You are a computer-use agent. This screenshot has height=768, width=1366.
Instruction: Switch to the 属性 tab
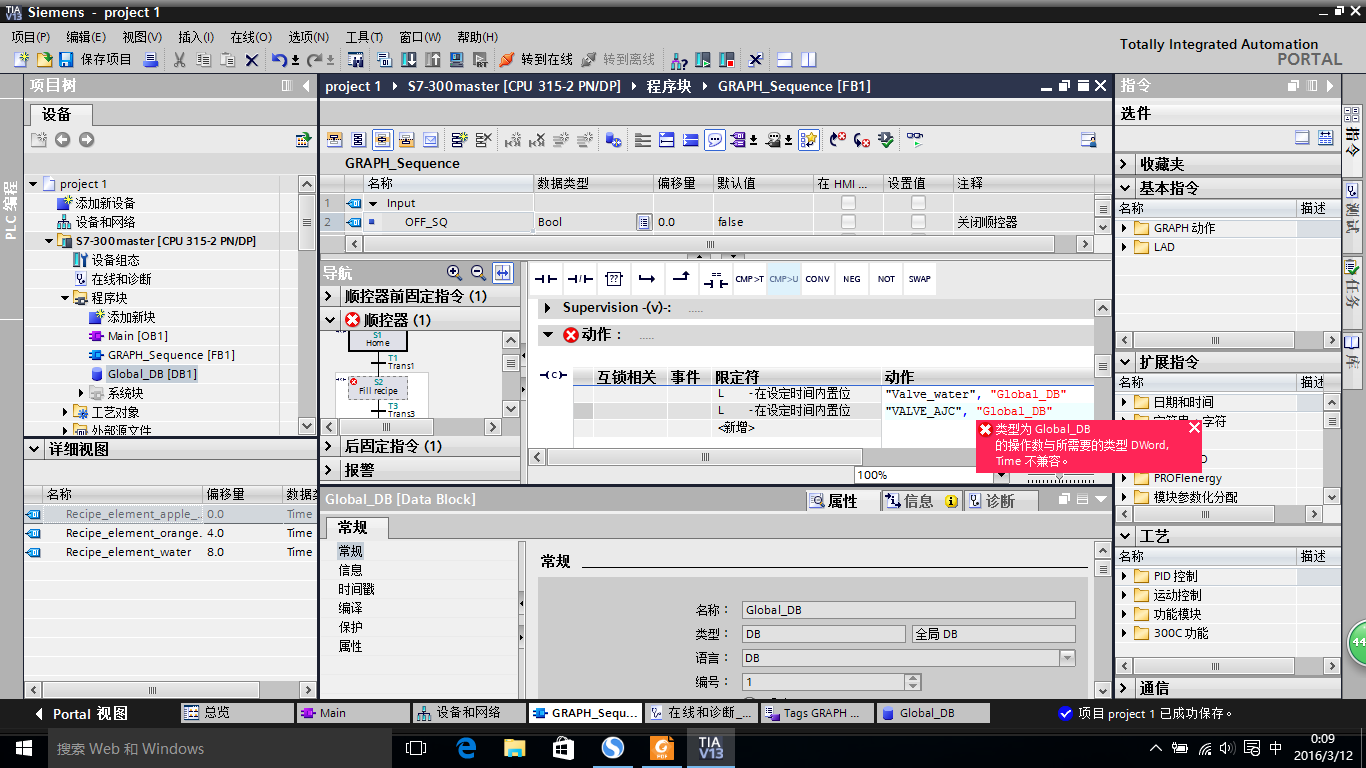843,501
